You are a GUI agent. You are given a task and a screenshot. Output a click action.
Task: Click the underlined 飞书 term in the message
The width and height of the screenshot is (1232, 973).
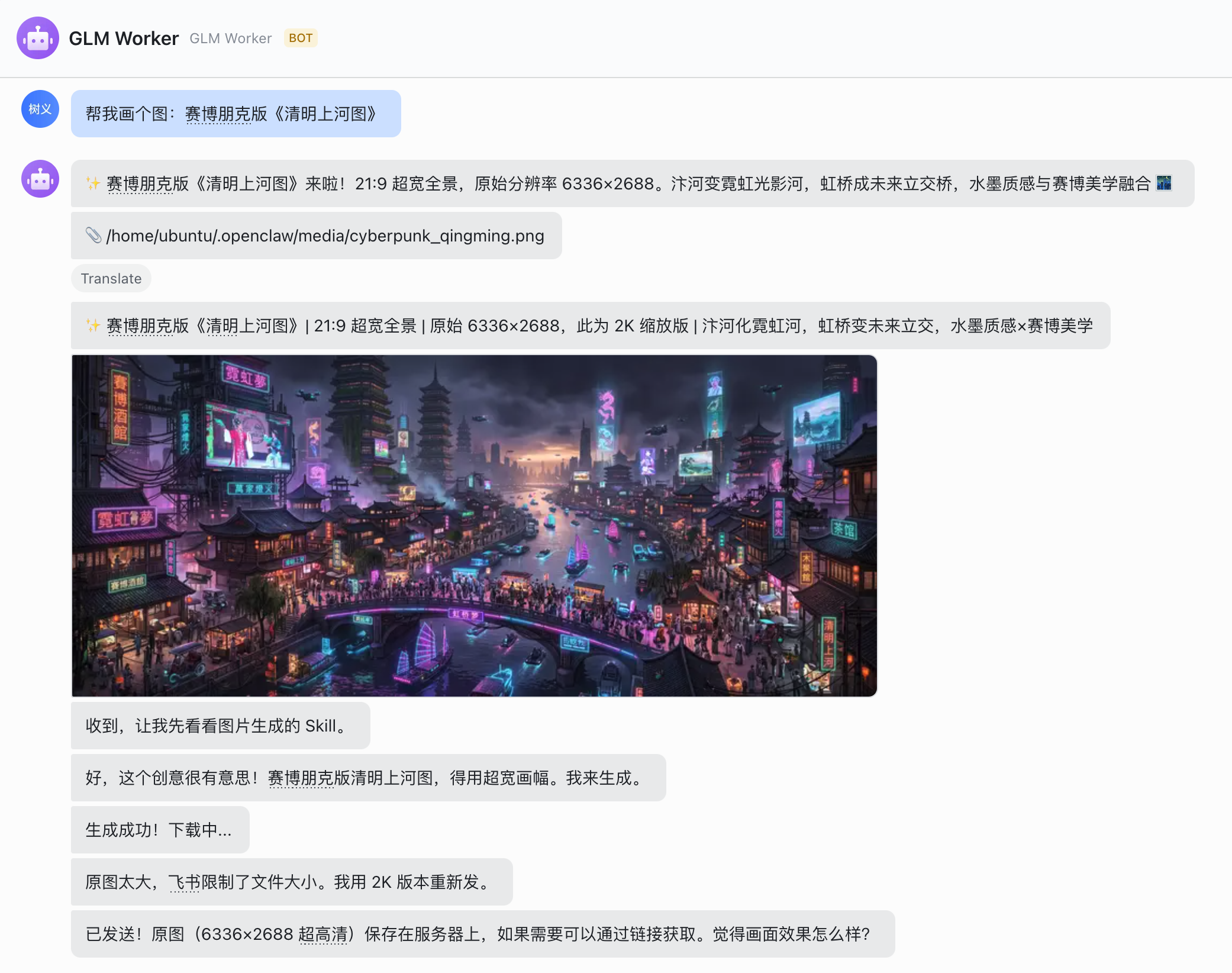(184, 882)
